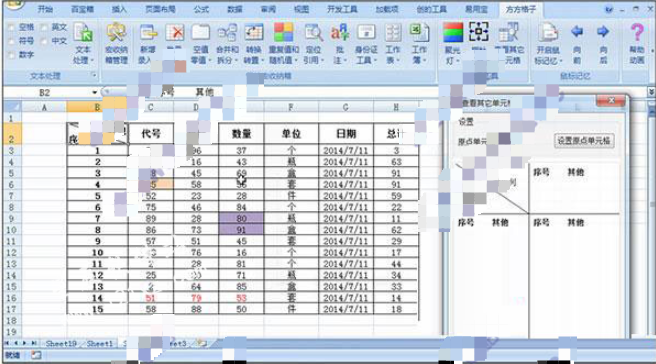Toggle the 数字 checkbox

click(11, 55)
